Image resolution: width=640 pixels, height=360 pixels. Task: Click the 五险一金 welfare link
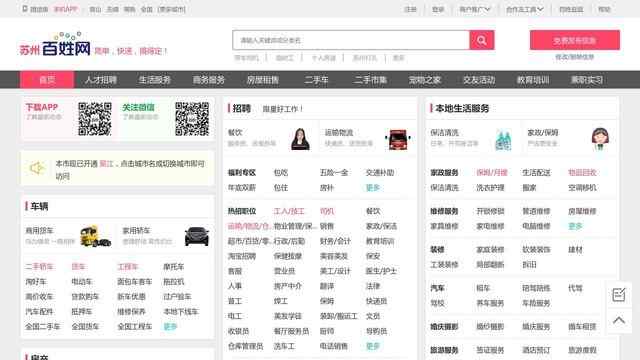(x=334, y=173)
